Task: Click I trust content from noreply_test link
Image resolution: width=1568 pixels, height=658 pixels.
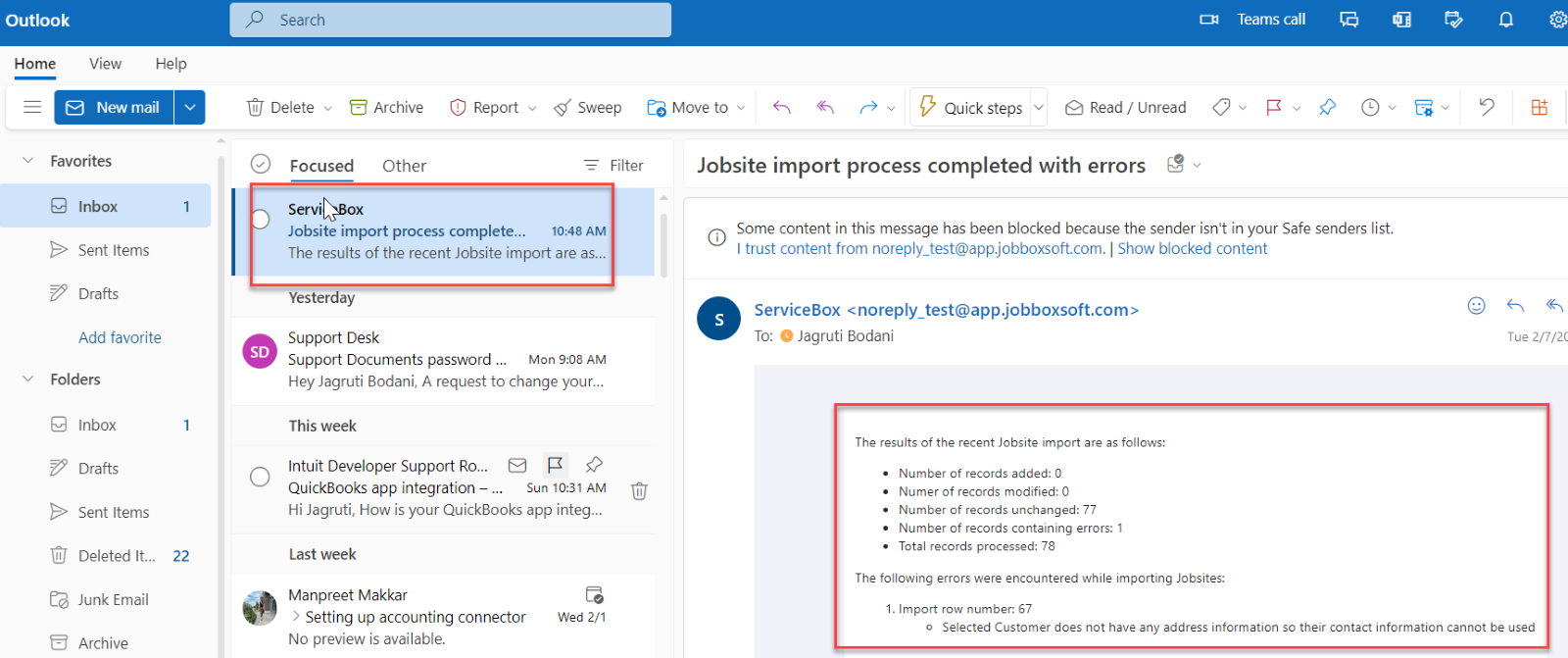Action: click(x=921, y=249)
